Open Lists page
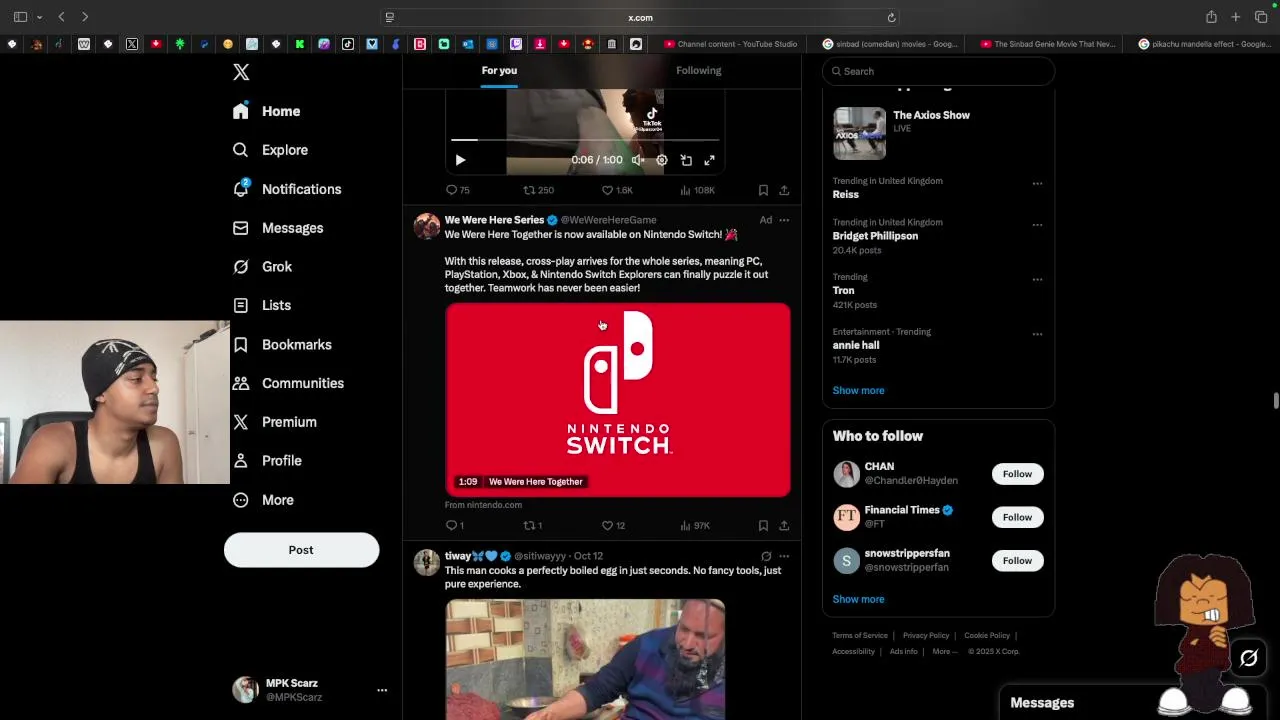Image resolution: width=1280 pixels, height=720 pixels. [x=261, y=305]
